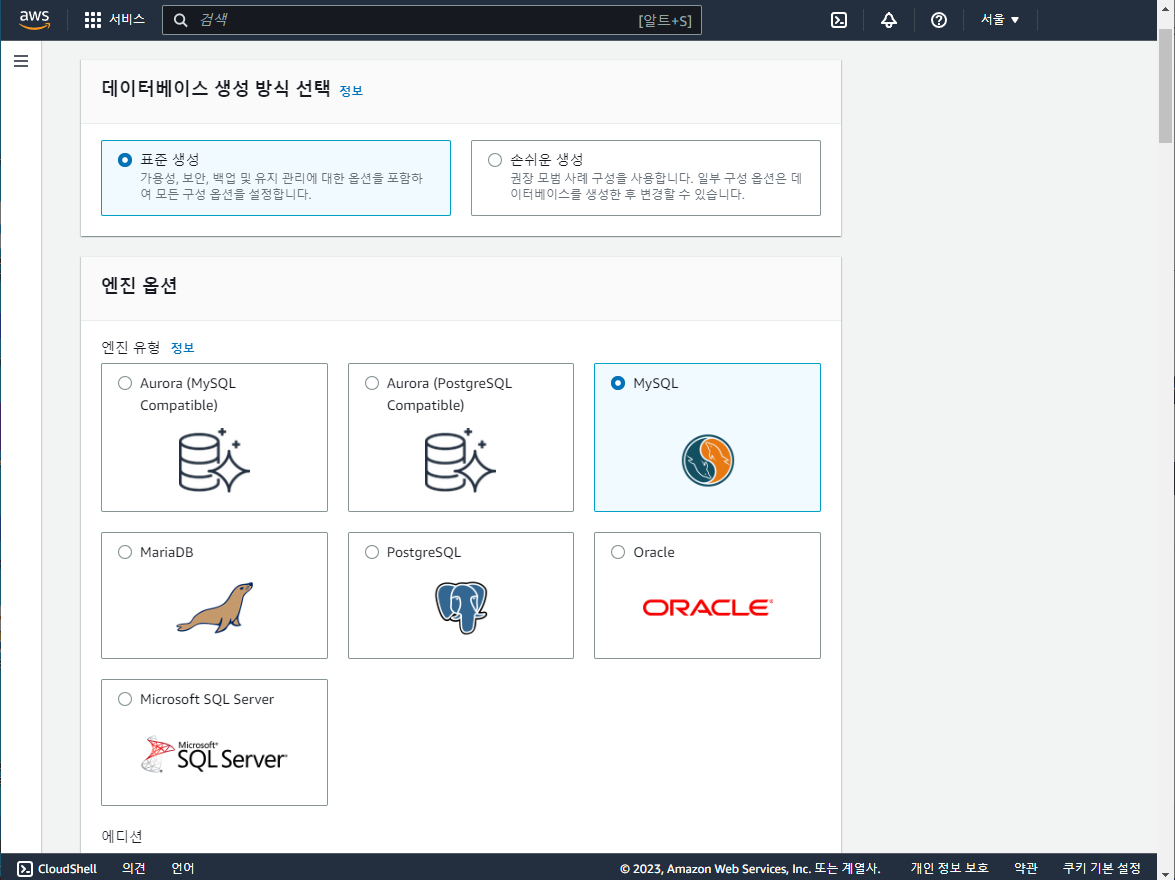Click the 2023 Amazon Web Services copyright text
The width and height of the screenshot is (1175, 880).
[750, 869]
